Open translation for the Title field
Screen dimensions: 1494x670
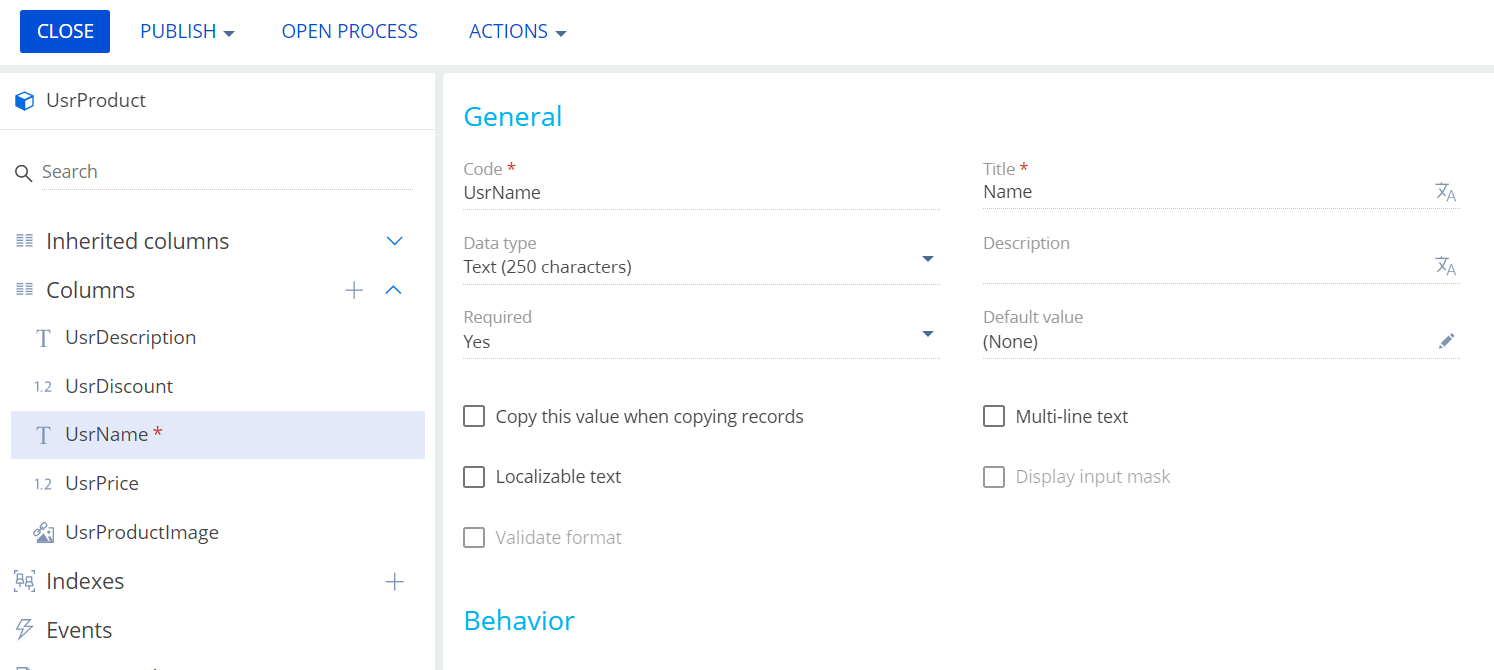[x=1445, y=192]
